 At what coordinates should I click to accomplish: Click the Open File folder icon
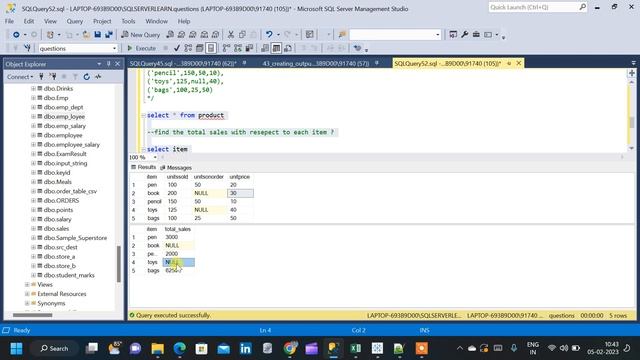(x=86, y=35)
